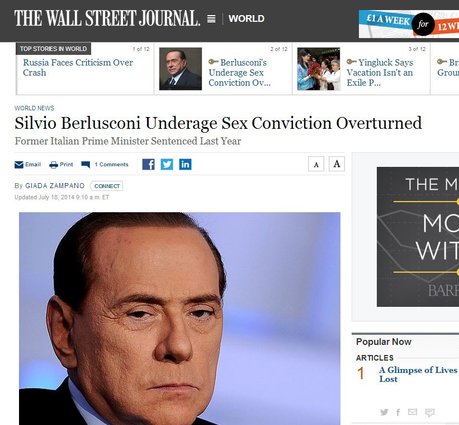Image resolution: width=459 pixels, height=425 pixels.
Task: Click the Print printer icon
Action: (53, 165)
